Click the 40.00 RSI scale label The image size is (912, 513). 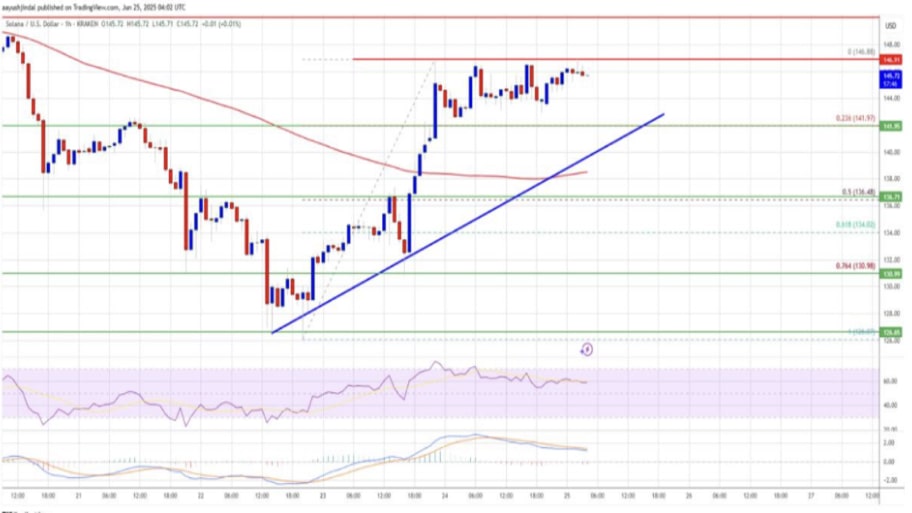tap(890, 405)
